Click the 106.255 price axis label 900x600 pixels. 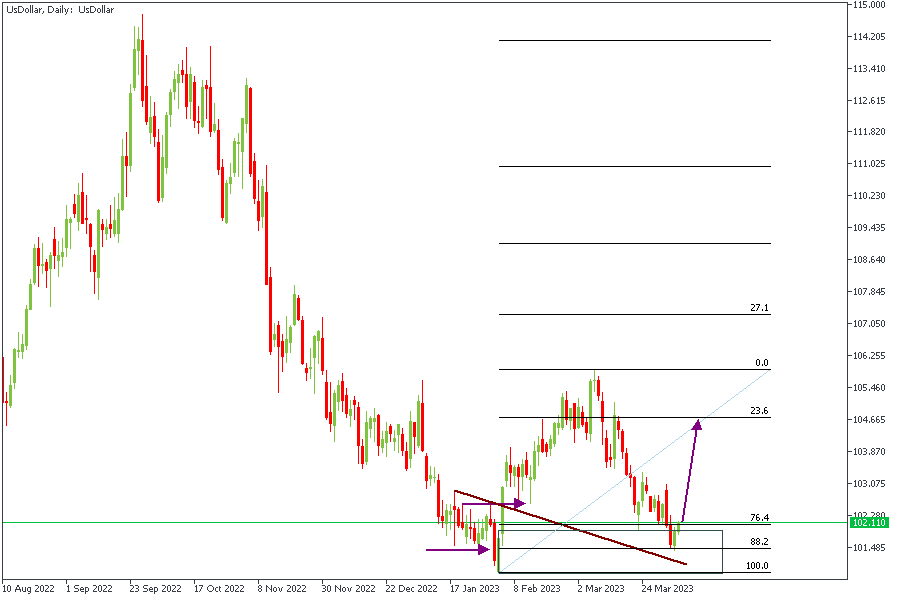pos(868,355)
